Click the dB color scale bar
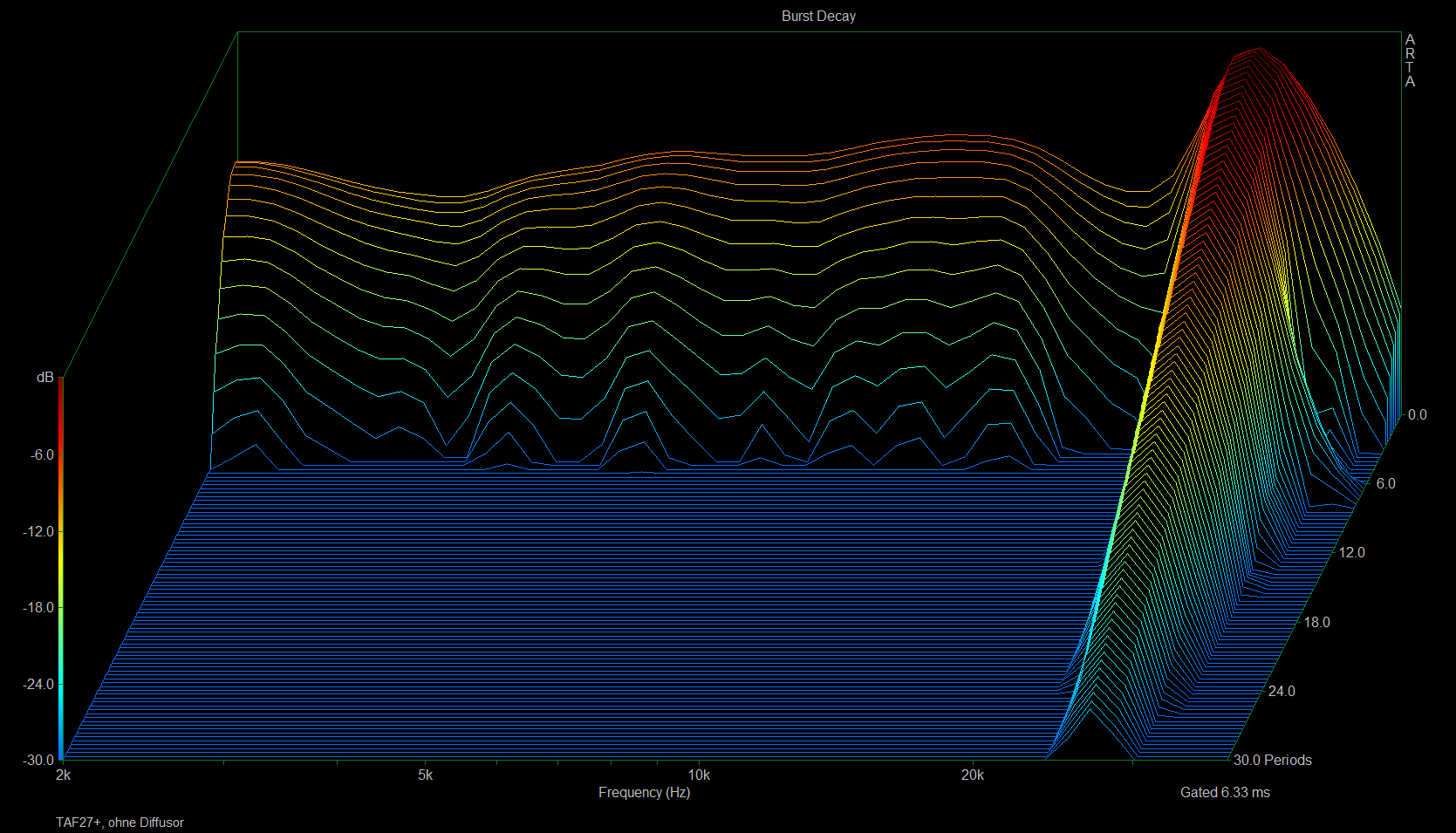The height and width of the screenshot is (833, 1456). point(60,569)
